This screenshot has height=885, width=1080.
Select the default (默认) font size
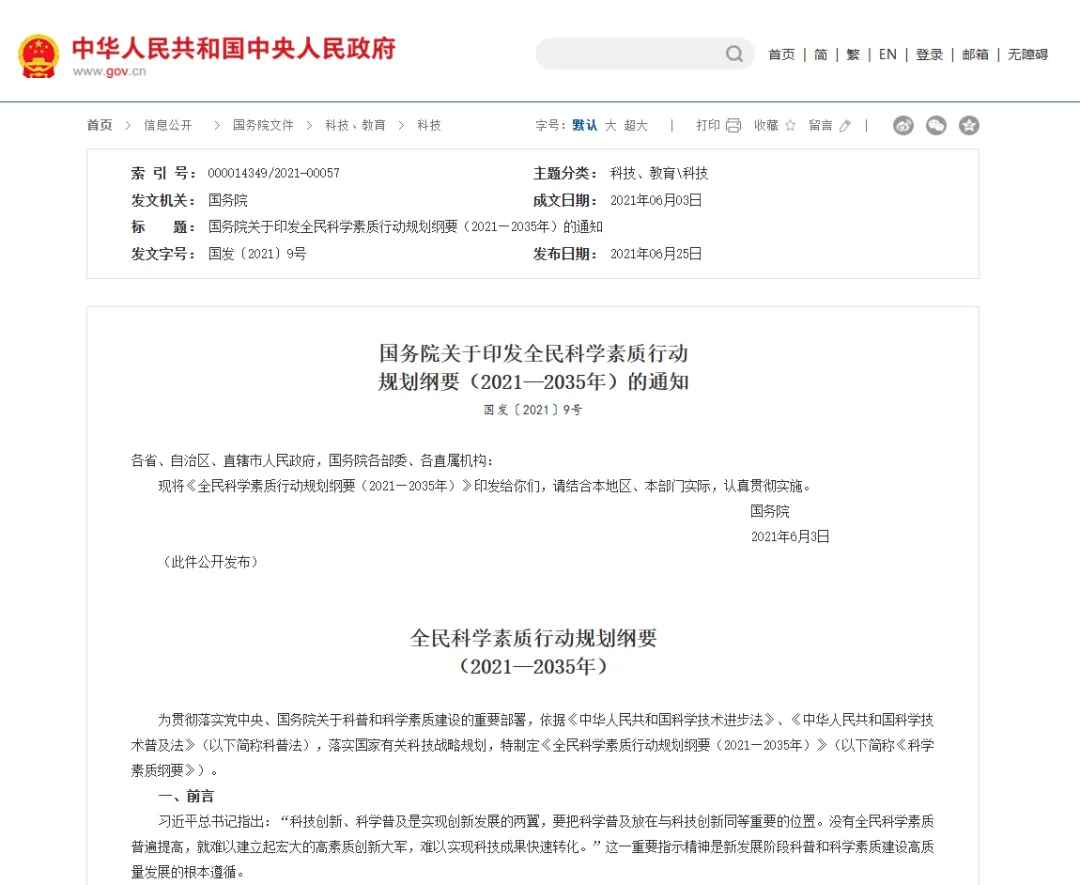[585, 125]
